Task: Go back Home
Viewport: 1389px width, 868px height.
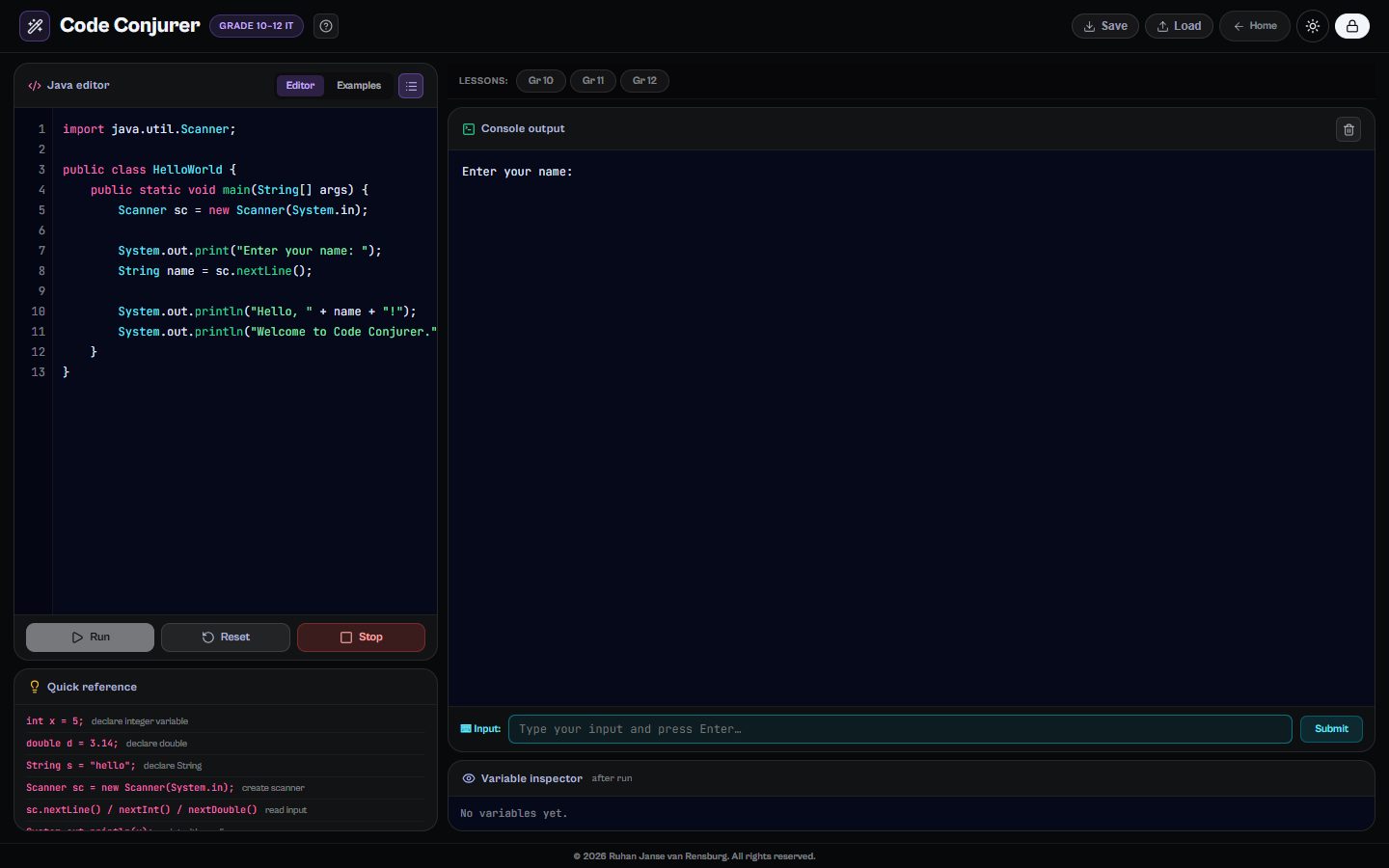Action: tap(1255, 26)
